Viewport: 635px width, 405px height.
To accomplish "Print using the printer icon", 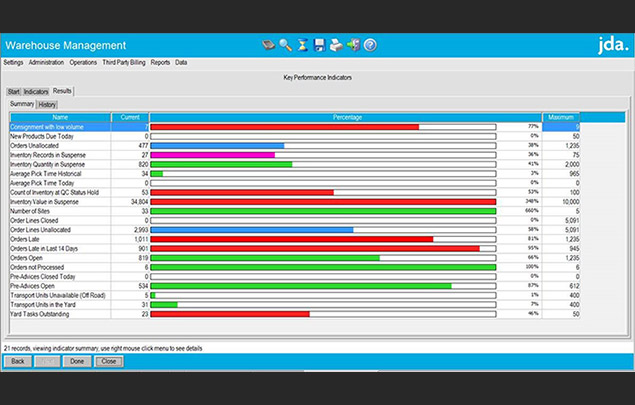I will [336, 45].
